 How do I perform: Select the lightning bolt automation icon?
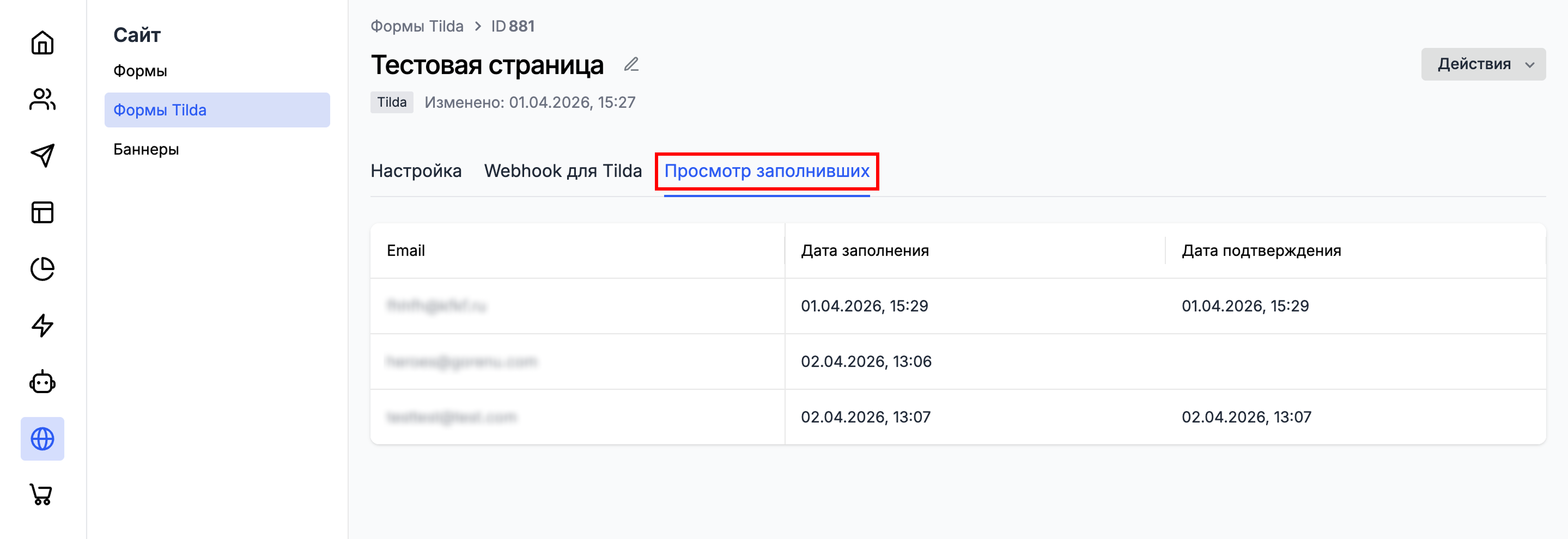(x=42, y=326)
